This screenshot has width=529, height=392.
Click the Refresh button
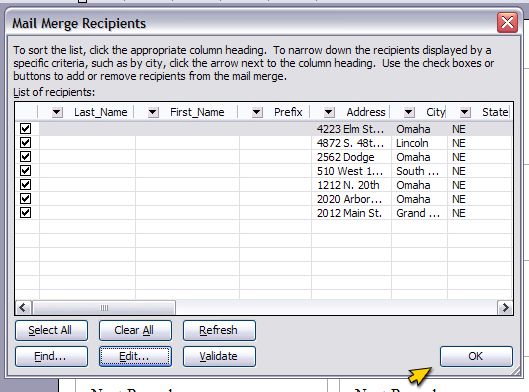click(x=219, y=330)
